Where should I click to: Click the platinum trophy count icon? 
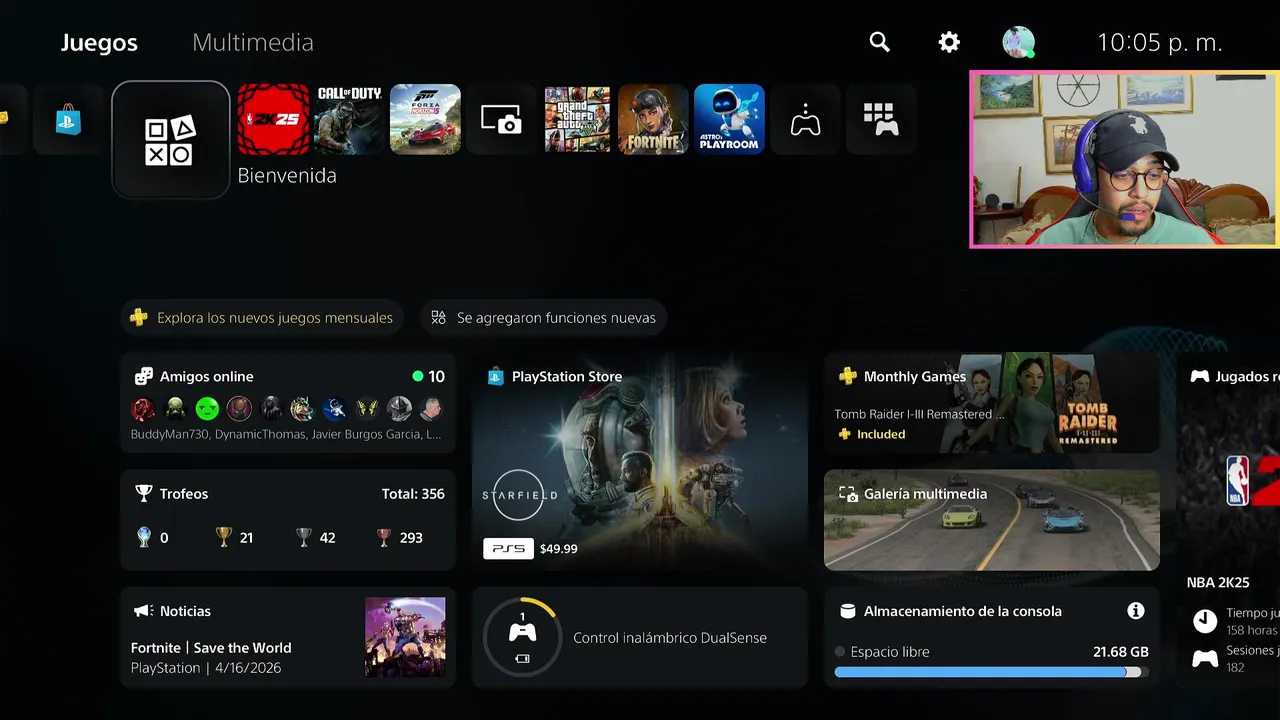coord(144,538)
